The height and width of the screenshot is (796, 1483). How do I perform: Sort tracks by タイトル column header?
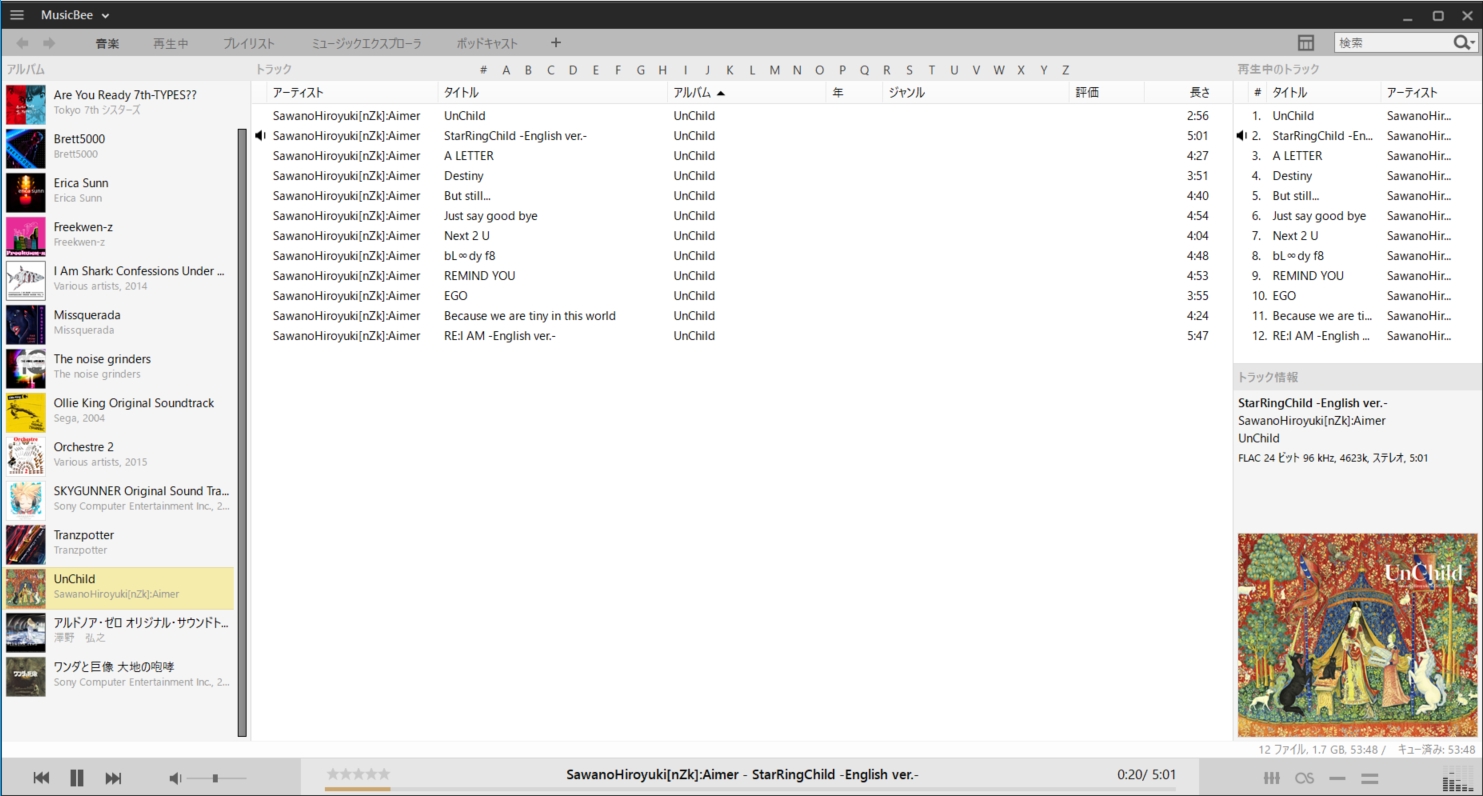553,92
